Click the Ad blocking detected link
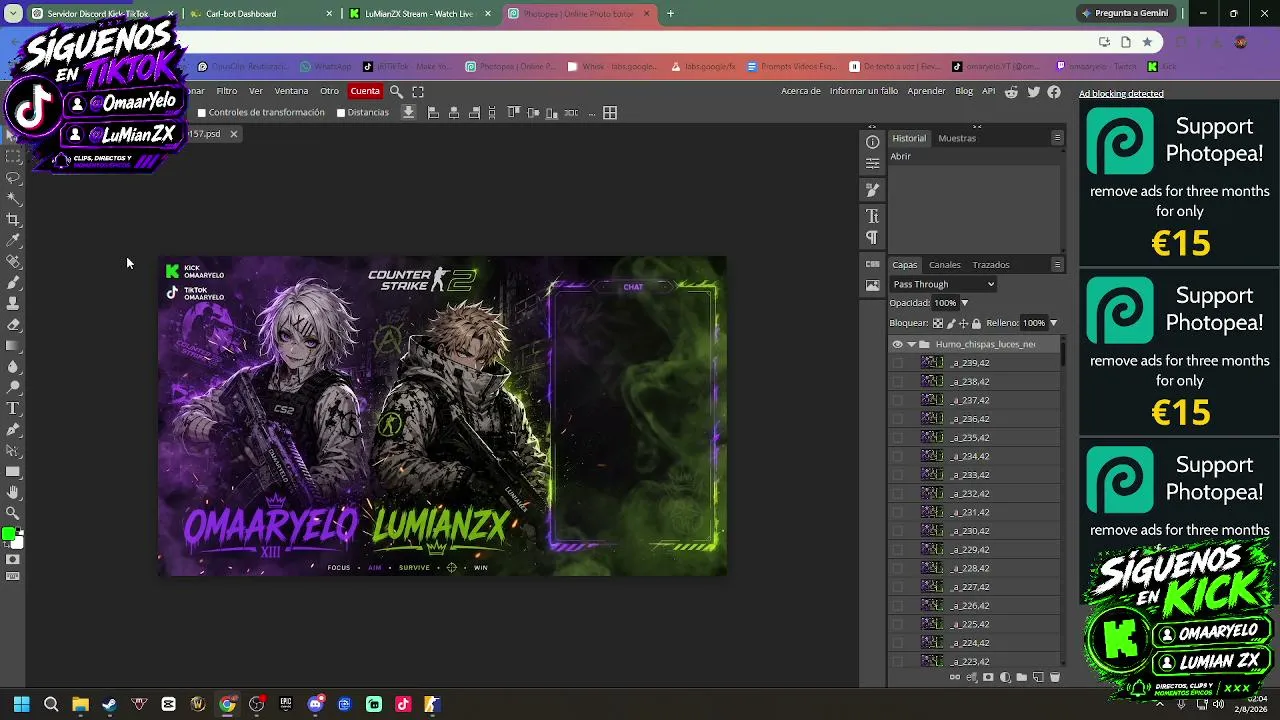1280x720 pixels. click(1121, 94)
